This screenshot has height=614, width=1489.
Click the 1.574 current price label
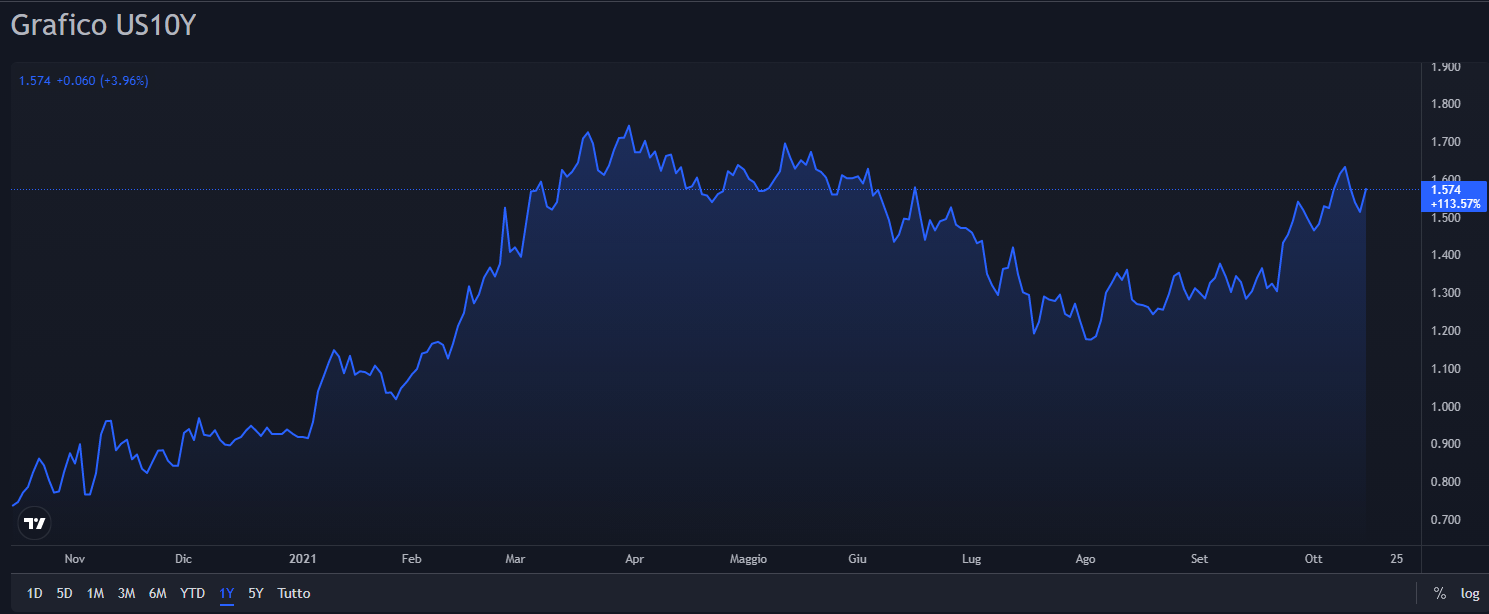(x=1455, y=196)
